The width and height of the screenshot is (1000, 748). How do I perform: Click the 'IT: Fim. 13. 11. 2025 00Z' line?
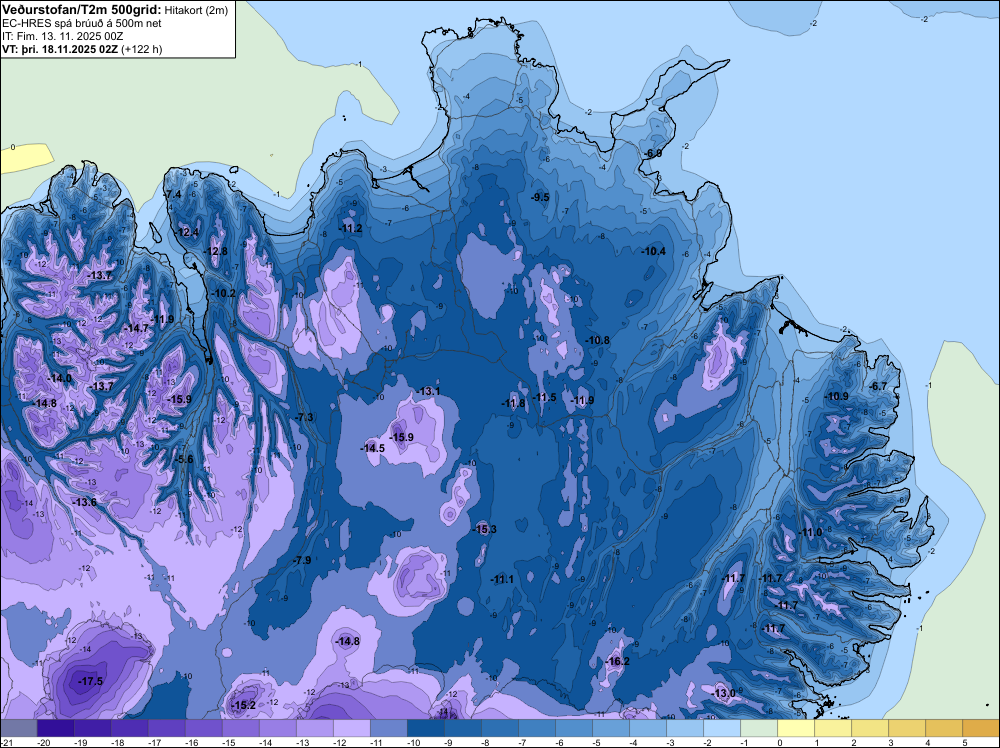62,36
